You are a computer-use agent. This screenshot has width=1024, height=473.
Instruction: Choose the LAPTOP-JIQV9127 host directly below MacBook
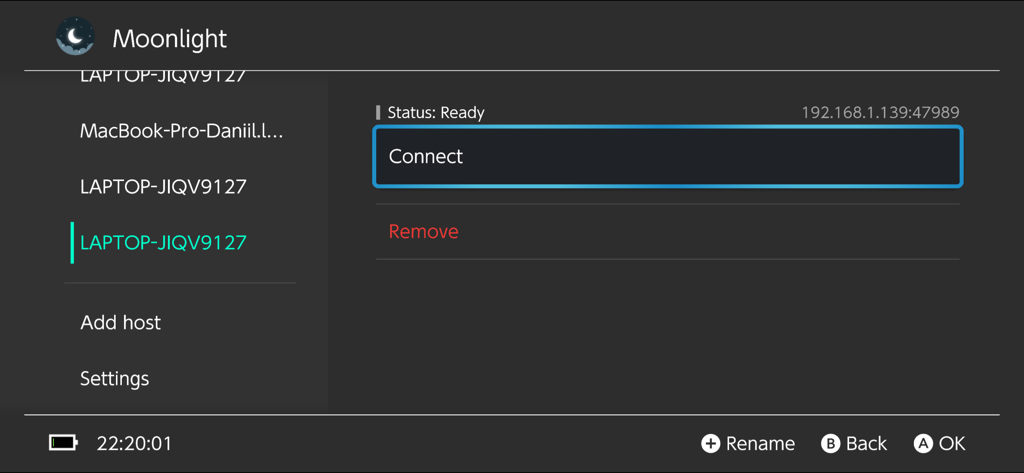pyautogui.click(x=163, y=187)
